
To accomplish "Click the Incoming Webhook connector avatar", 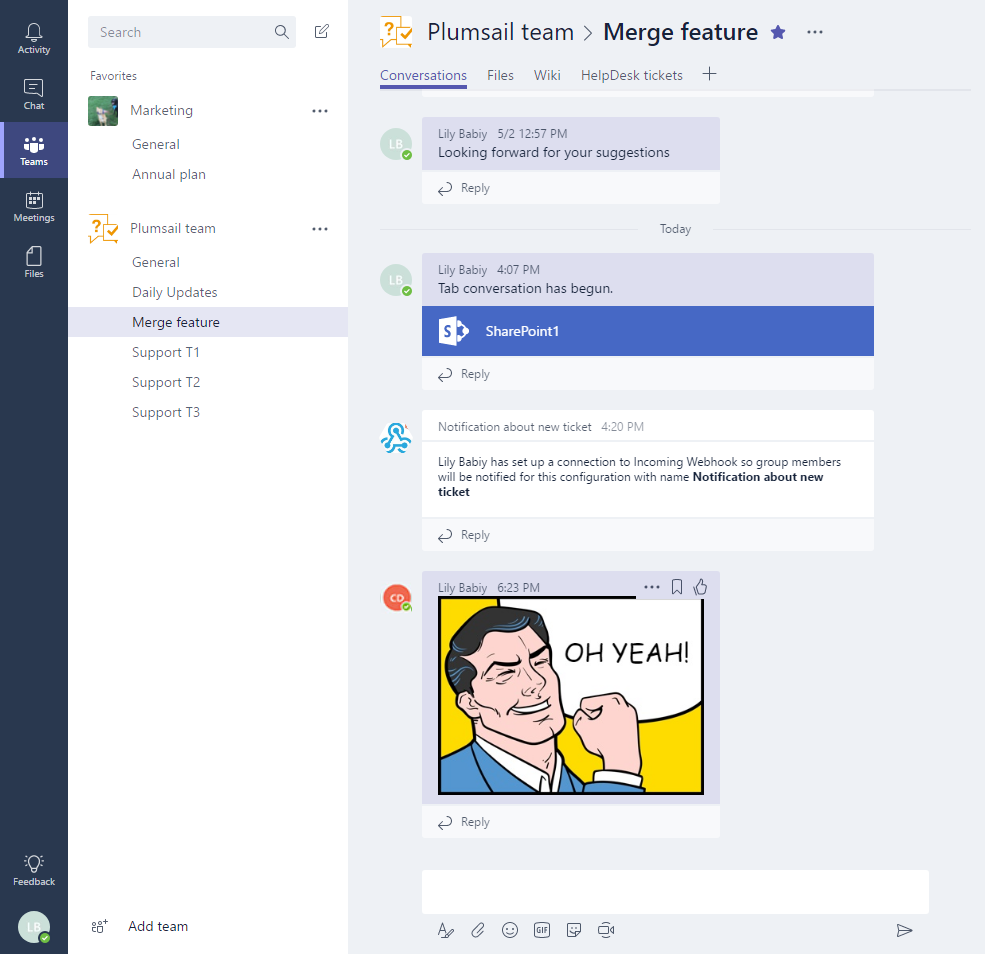I will pos(396,438).
